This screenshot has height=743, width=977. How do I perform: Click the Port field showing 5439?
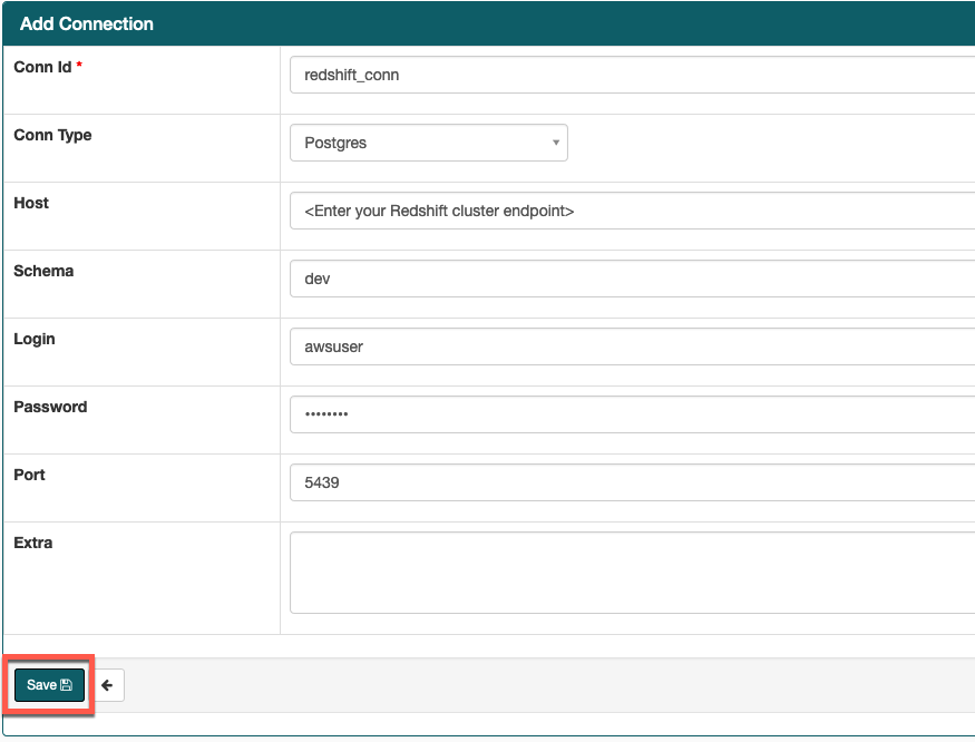click(x=630, y=482)
